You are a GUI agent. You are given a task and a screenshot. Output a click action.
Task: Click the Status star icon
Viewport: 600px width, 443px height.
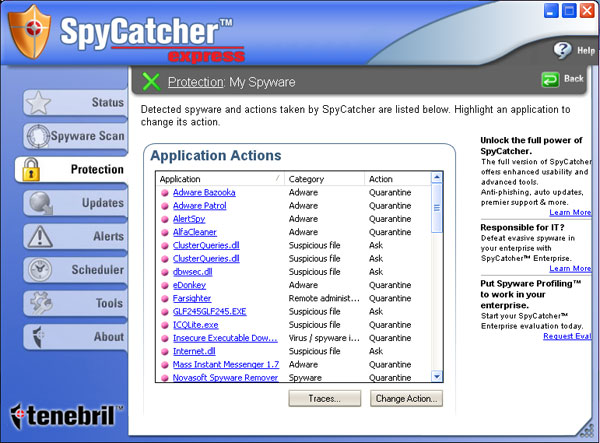coord(38,103)
